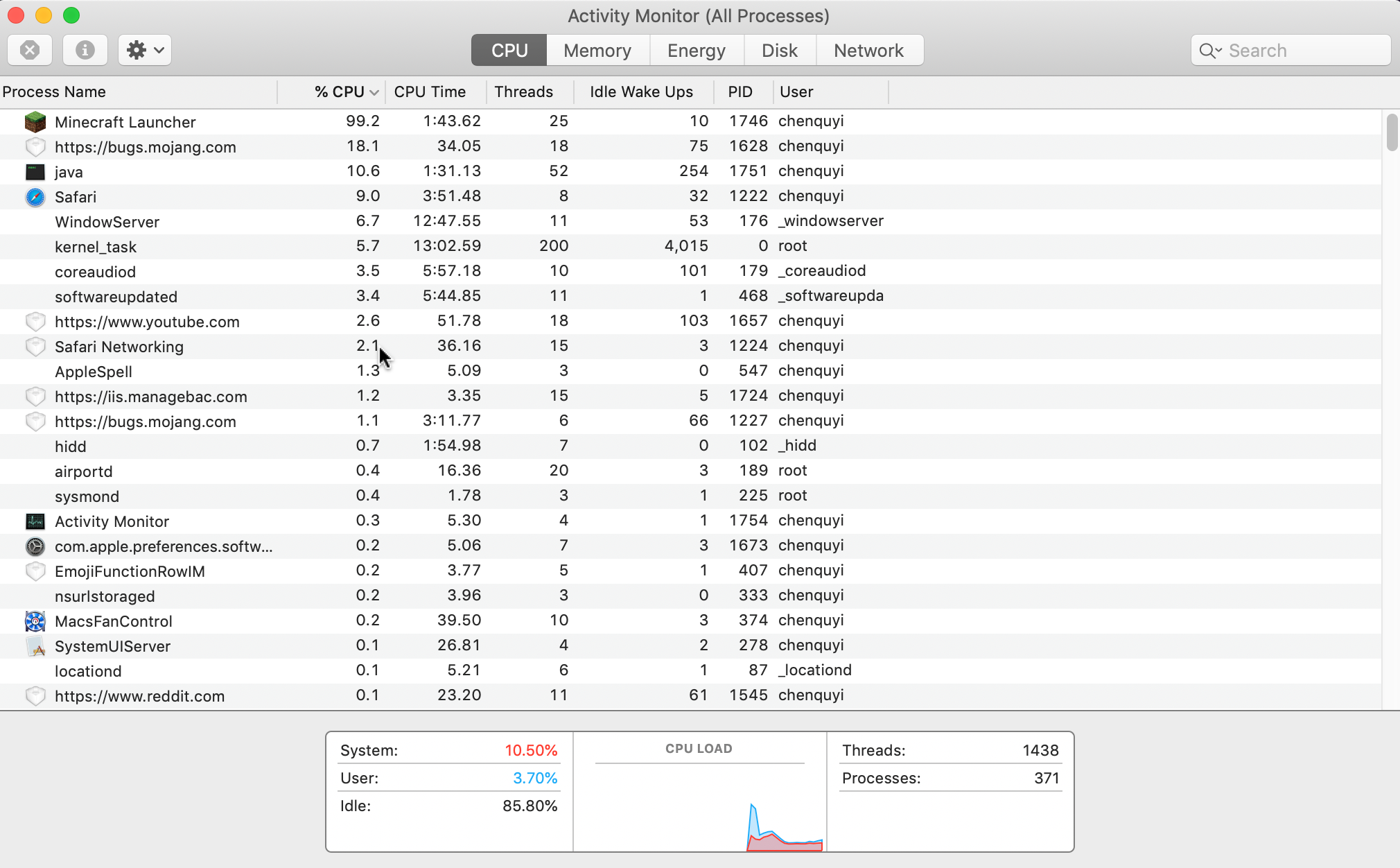Viewport: 1400px width, 868px height.
Task: Select the kernel_task process row
Action: pyautogui.click(x=416, y=247)
